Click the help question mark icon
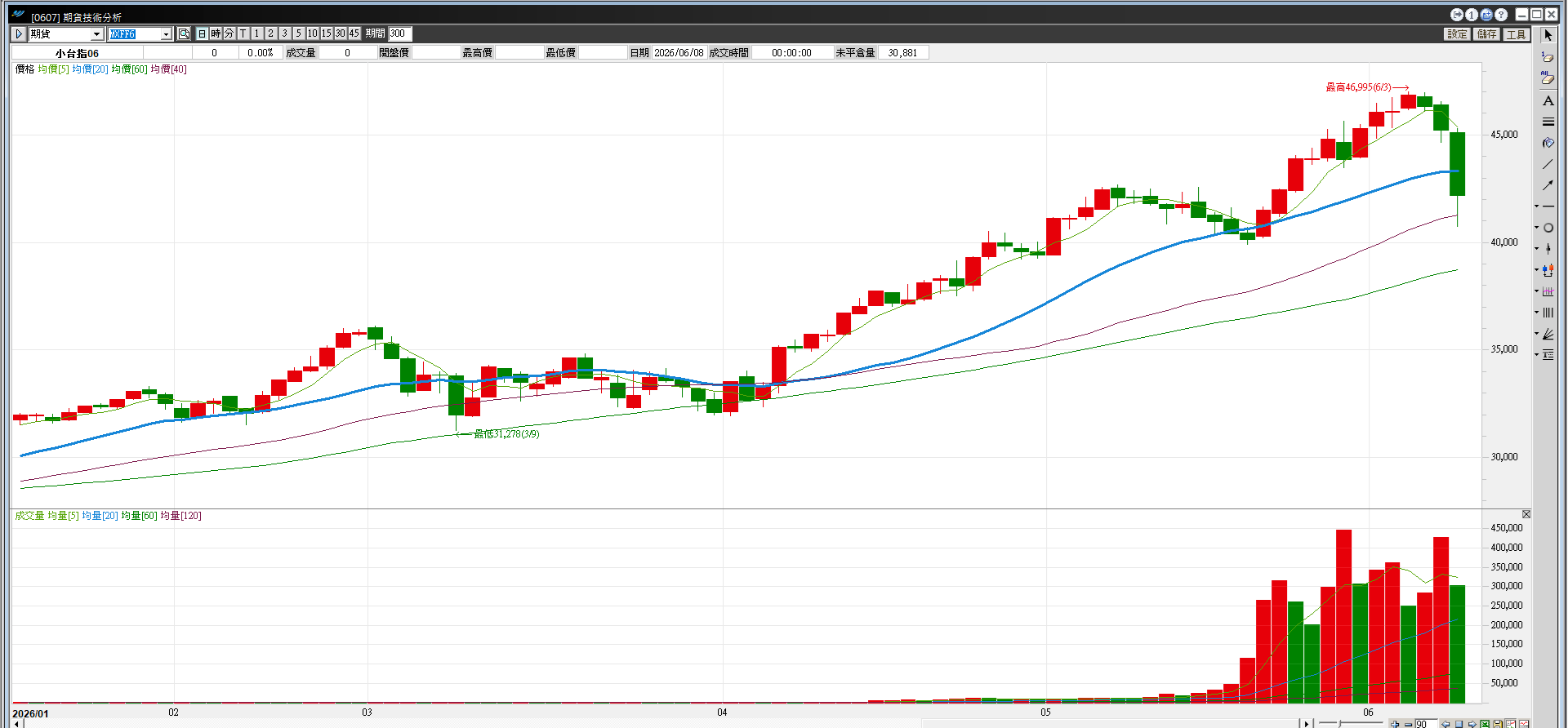The image size is (1568, 728). coord(1501,15)
